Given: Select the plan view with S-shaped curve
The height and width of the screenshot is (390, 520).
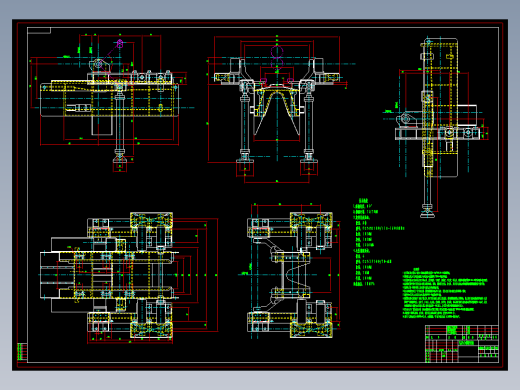Looking at the screenshot, I should point(290,270).
